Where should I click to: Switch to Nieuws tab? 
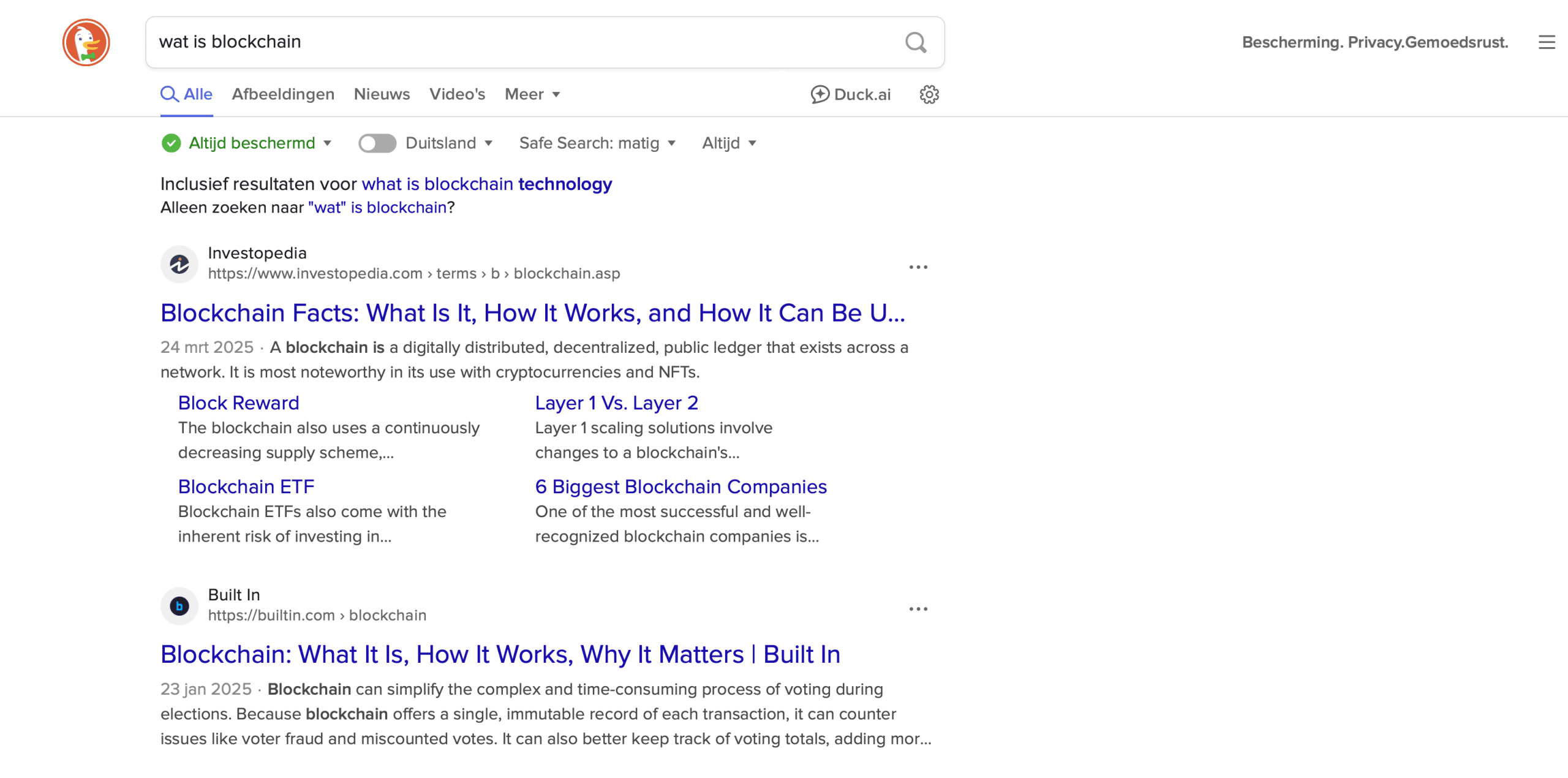pyautogui.click(x=382, y=94)
